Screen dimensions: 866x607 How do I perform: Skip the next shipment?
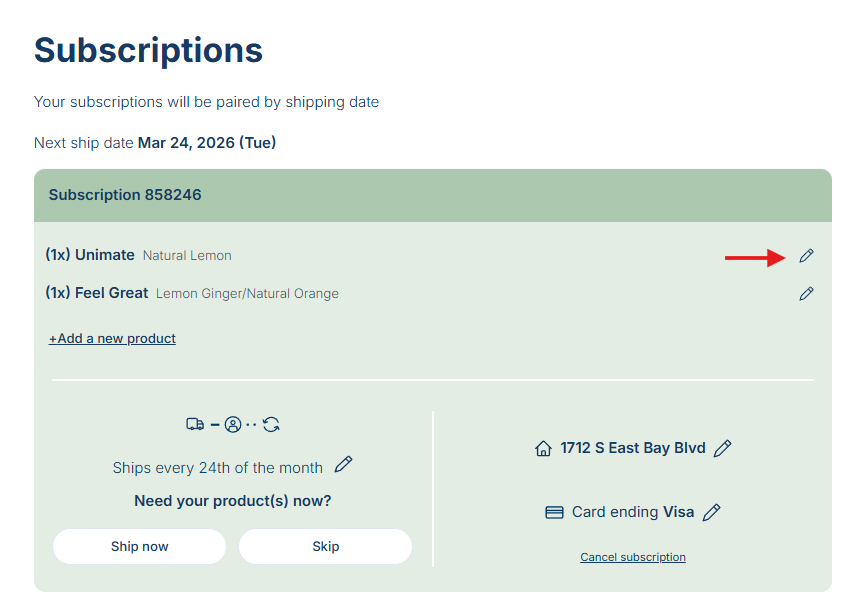(325, 547)
